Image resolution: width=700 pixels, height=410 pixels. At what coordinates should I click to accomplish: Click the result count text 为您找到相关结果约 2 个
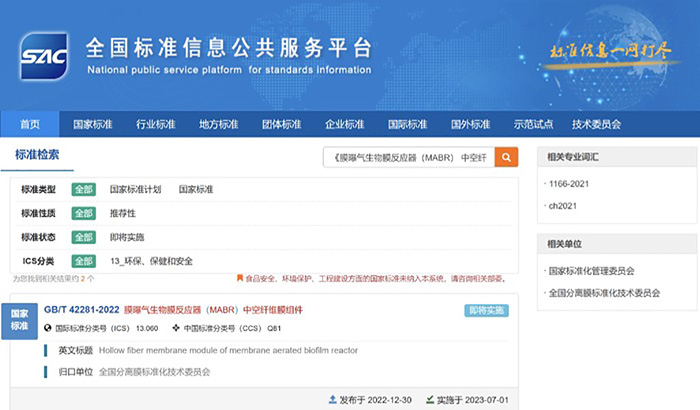tap(53, 279)
